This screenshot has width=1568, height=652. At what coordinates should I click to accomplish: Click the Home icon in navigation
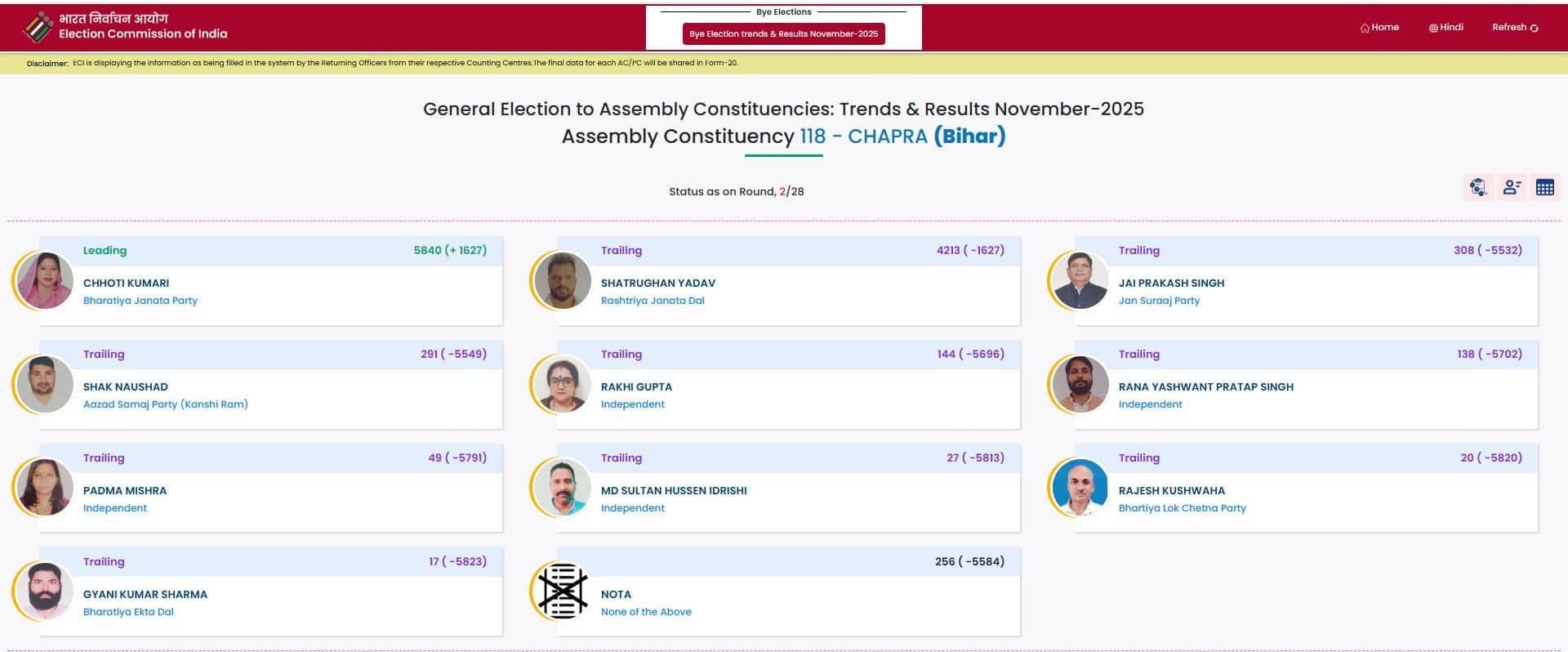click(x=1365, y=27)
